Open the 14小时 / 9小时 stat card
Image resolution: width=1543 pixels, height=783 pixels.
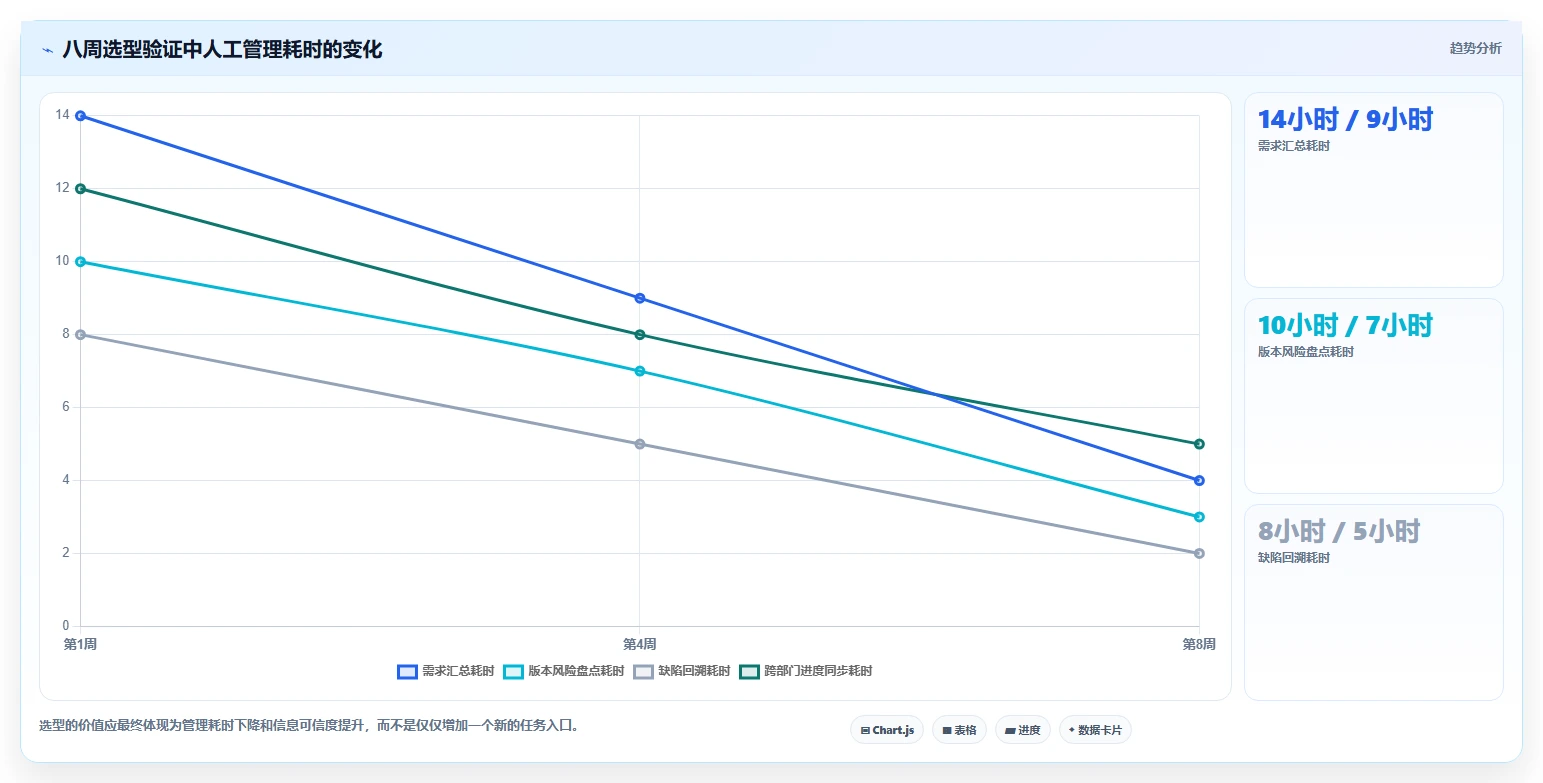tap(1373, 190)
